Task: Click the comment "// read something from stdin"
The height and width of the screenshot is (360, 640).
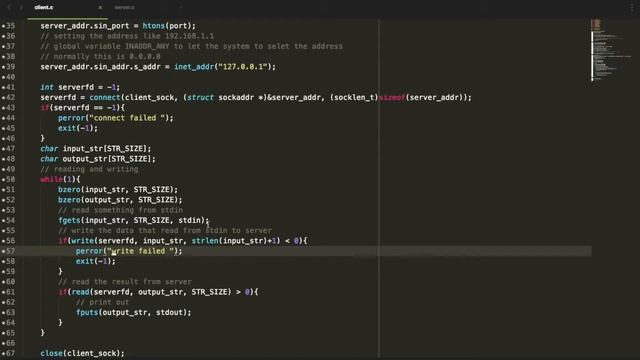Action: 120,210
